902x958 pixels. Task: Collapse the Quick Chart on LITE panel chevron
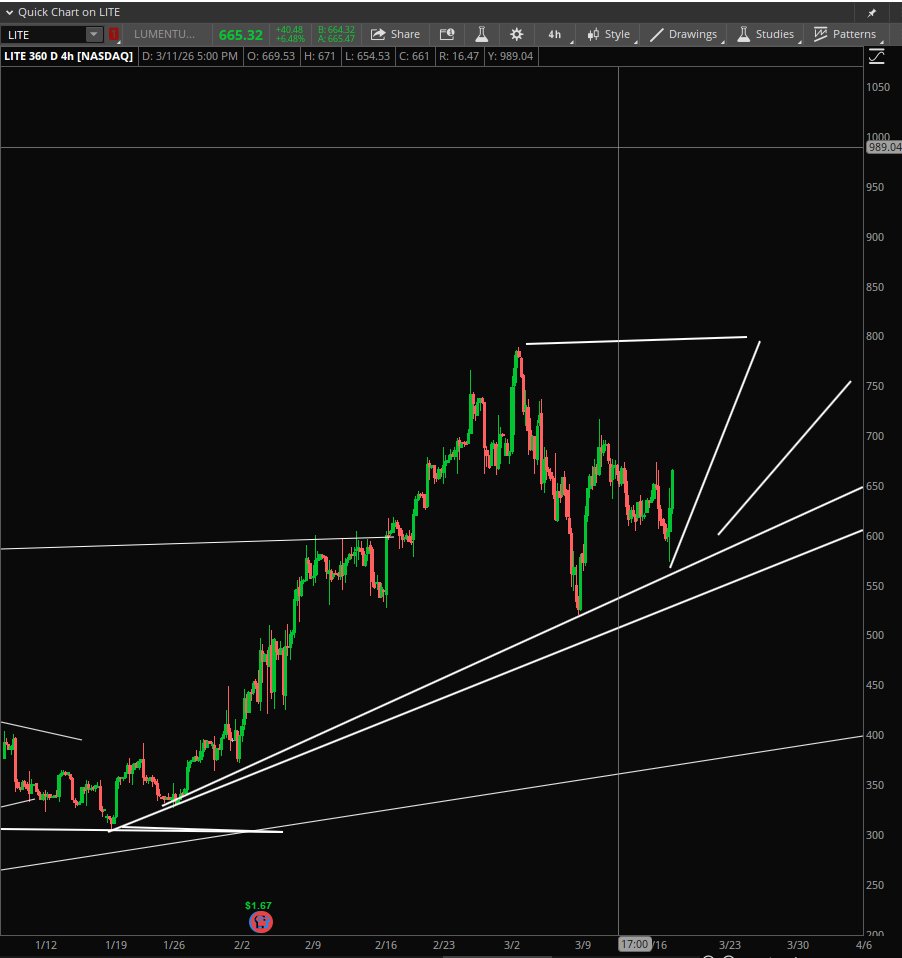coord(8,12)
